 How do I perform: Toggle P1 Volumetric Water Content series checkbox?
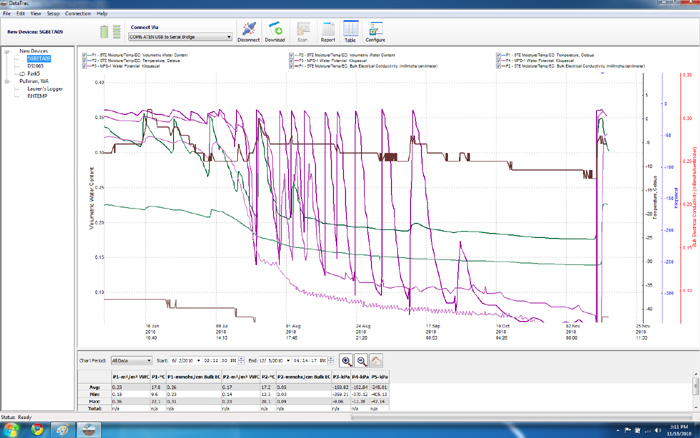84,55
